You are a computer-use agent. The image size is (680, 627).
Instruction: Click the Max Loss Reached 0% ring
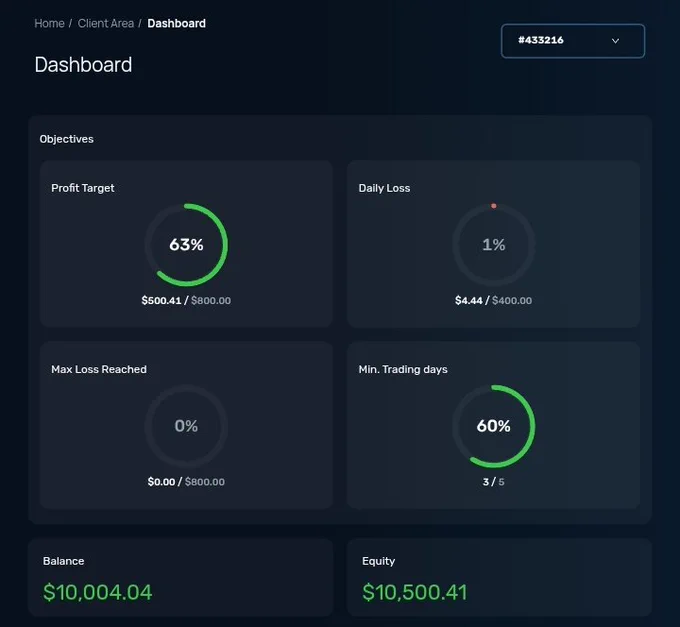pyautogui.click(x=186, y=426)
